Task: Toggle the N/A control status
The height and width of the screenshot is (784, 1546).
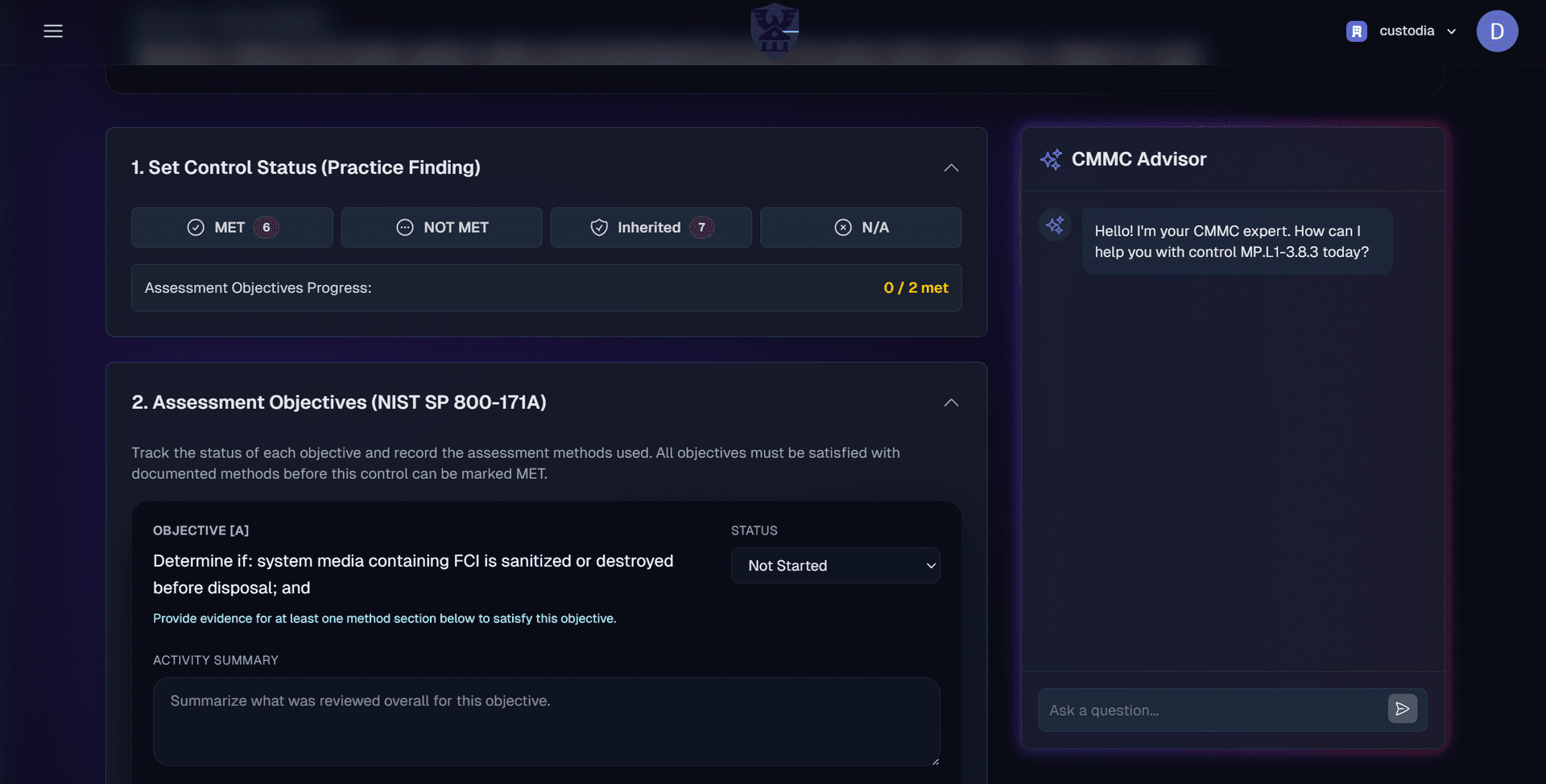Action: tap(860, 227)
